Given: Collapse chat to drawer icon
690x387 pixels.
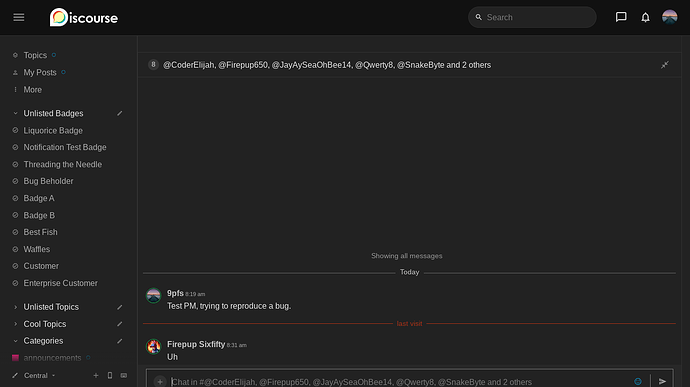Looking at the screenshot, I should point(664,65).
